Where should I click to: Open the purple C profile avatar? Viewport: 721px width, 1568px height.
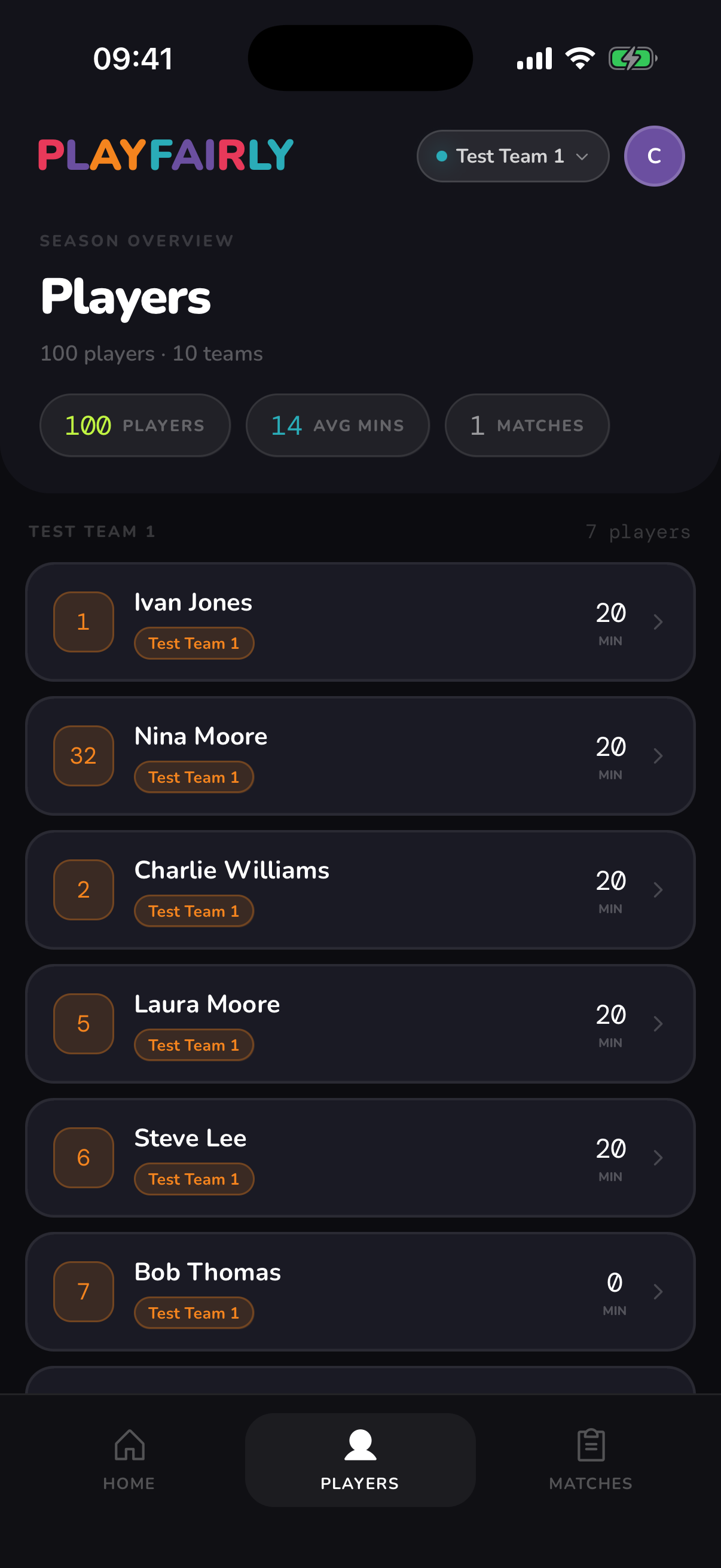[654, 156]
